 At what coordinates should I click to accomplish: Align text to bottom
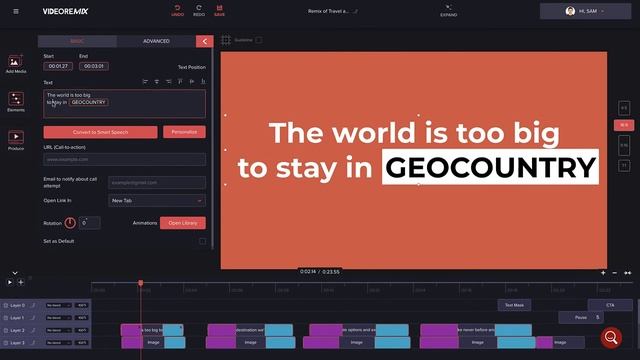203,82
